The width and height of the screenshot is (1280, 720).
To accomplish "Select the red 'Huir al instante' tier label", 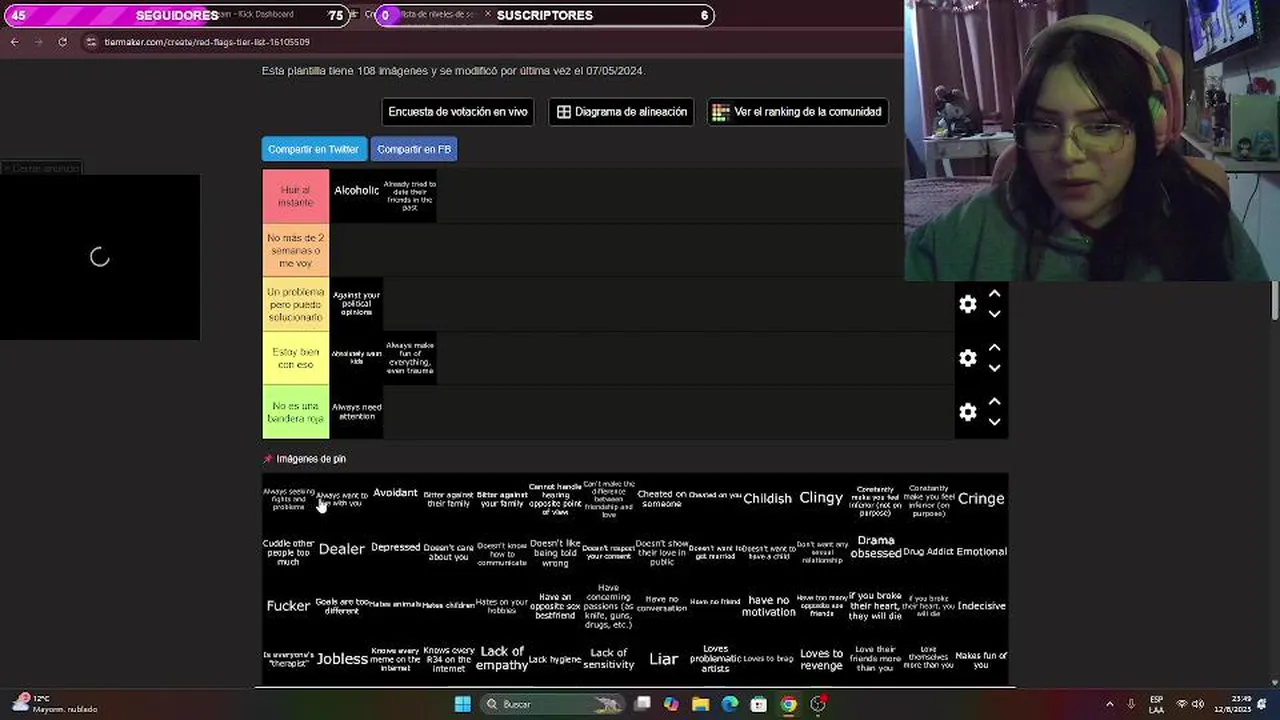I will [x=296, y=196].
